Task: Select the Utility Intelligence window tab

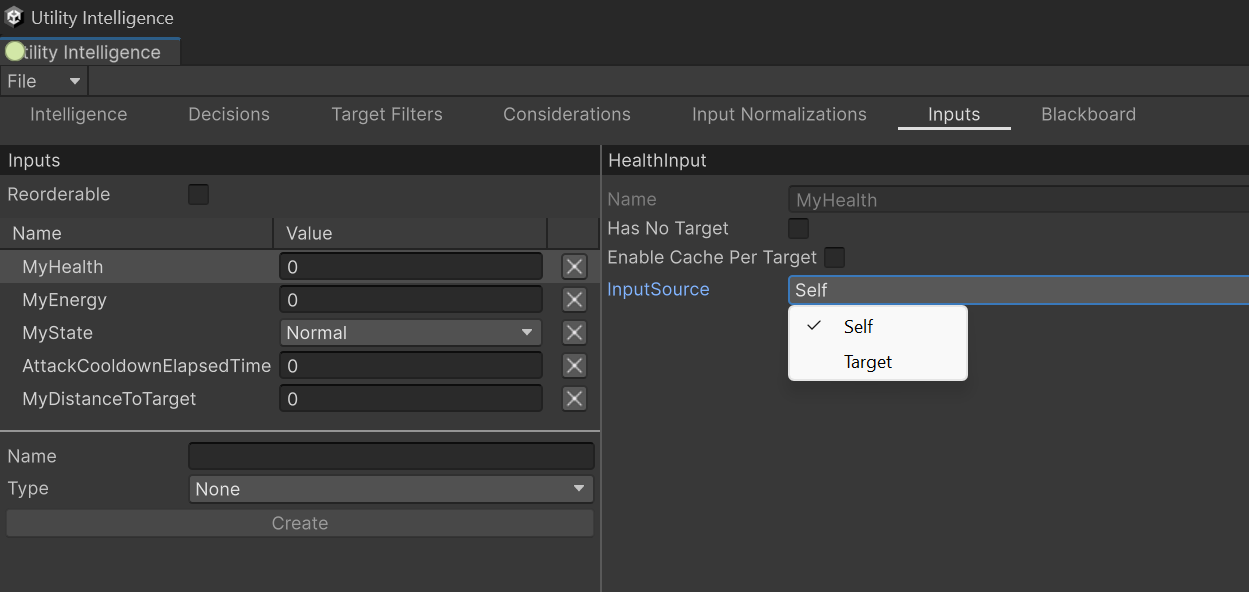Action: pos(90,52)
